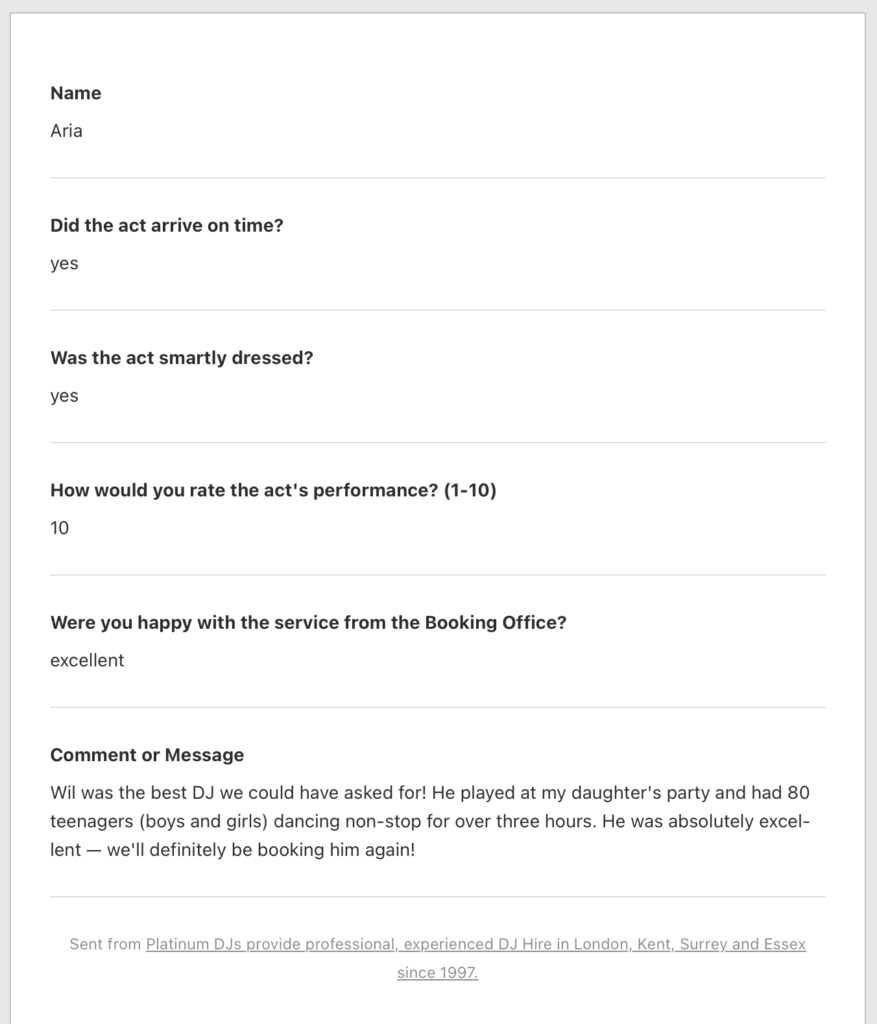Click the 'Comment or Message' heading
Image resolution: width=877 pixels, height=1024 pixels.
point(147,755)
